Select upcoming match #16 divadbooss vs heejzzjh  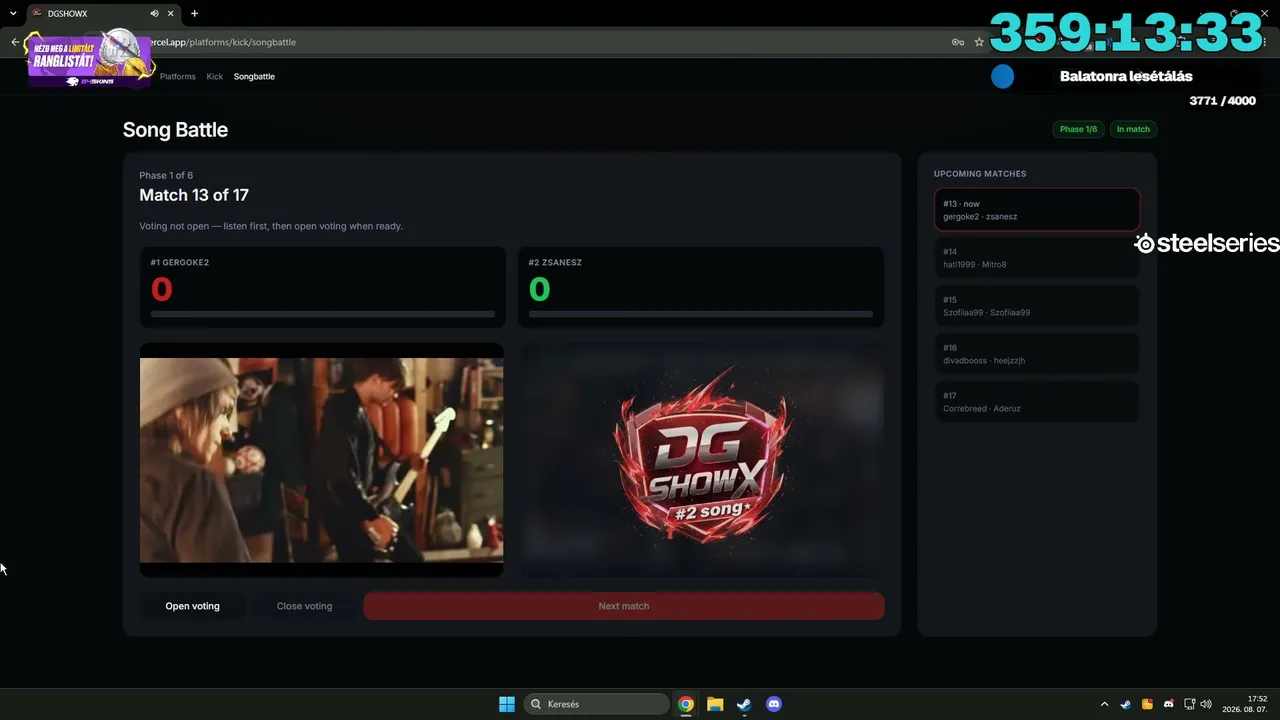click(x=1037, y=354)
